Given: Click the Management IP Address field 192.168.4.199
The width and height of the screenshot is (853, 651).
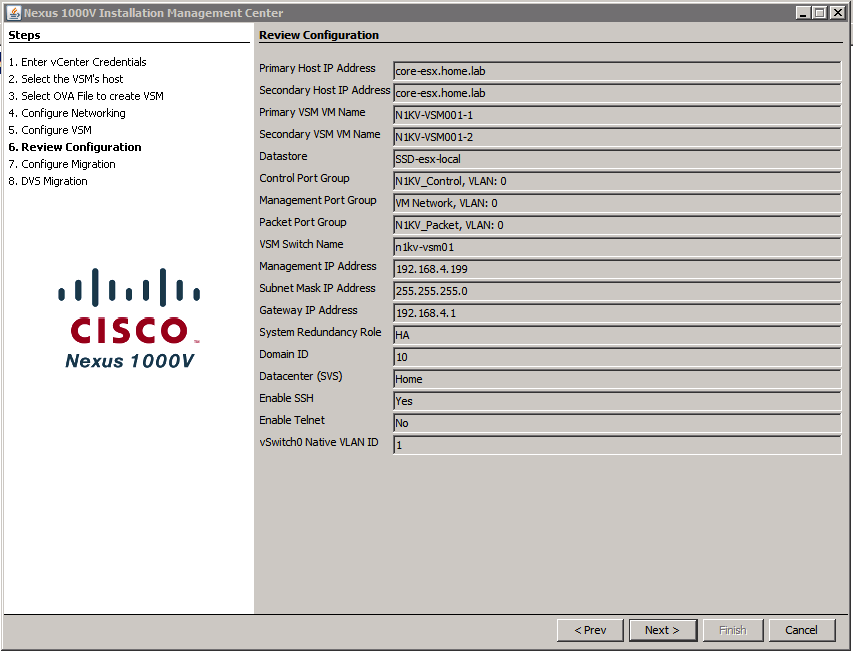Looking at the screenshot, I should (617, 269).
